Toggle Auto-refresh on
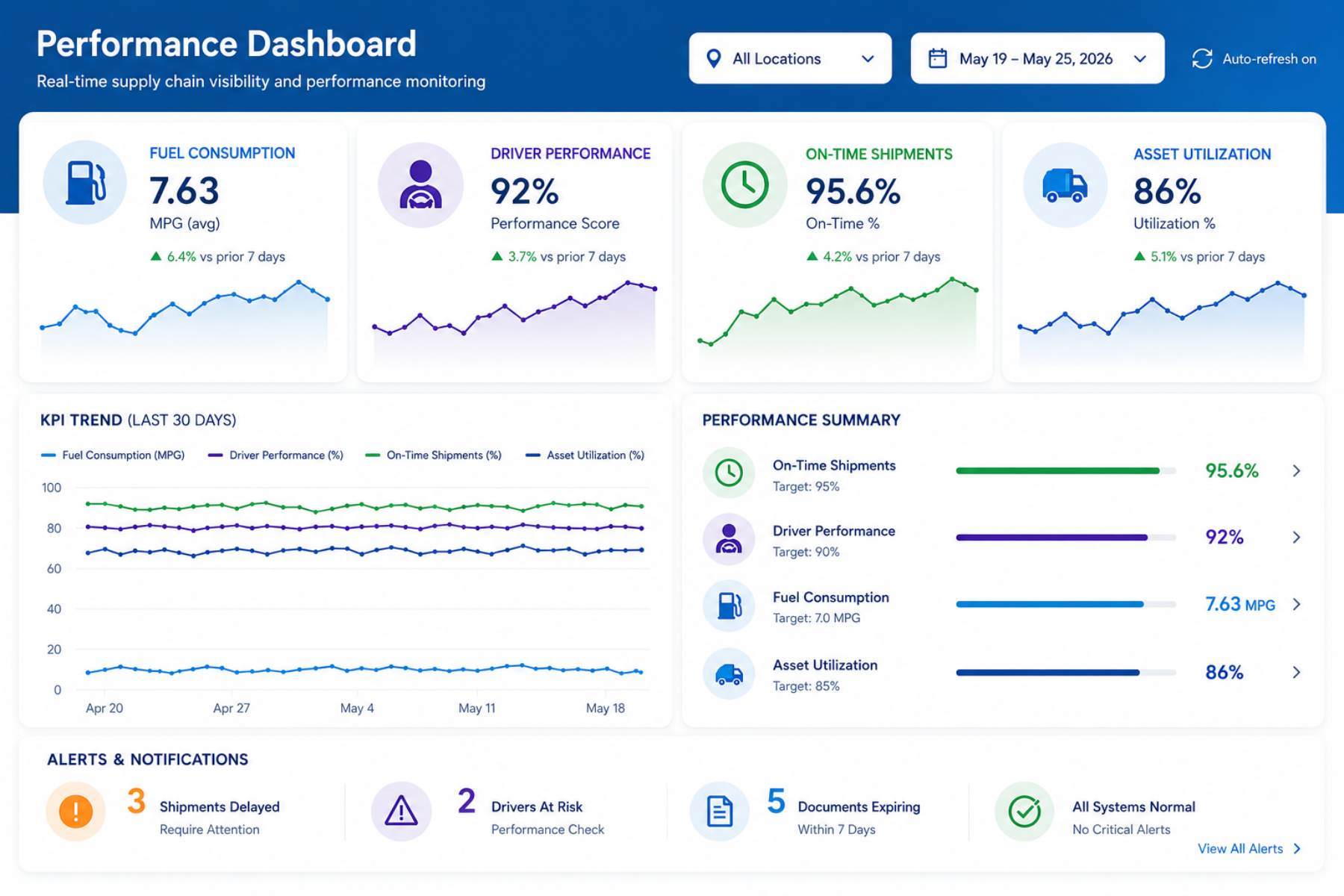Screen dimensions: 1344x896 coord(1254,59)
